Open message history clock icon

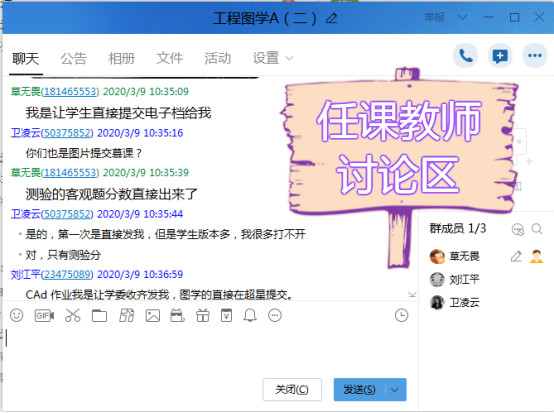(401, 315)
